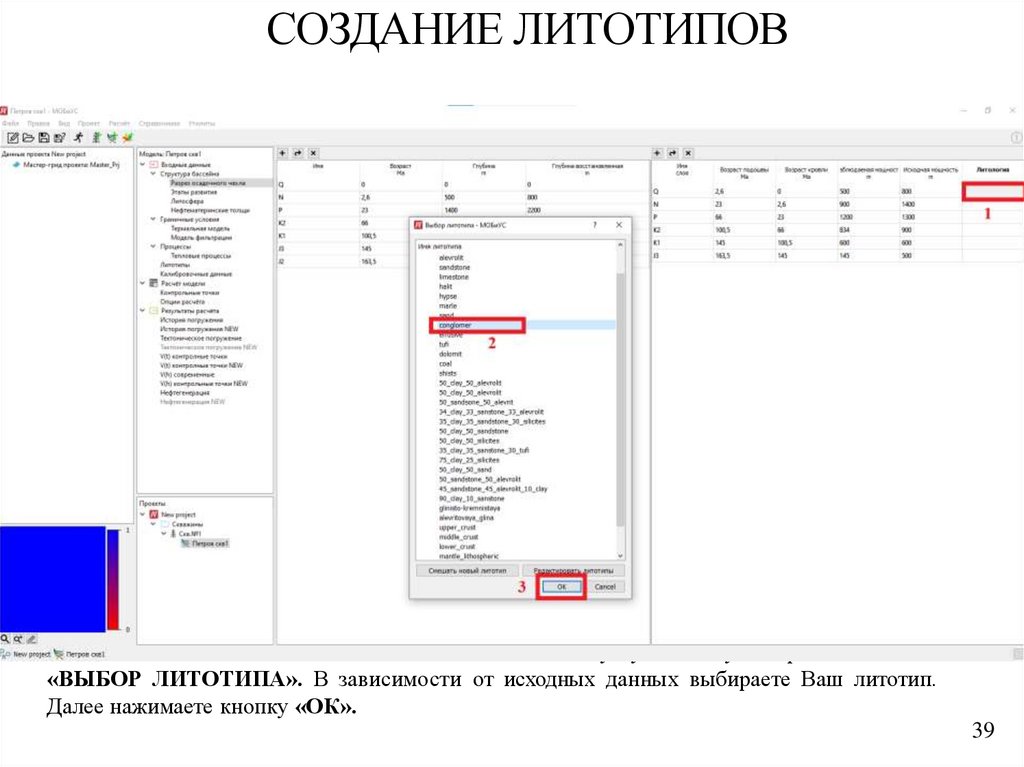Open Тепловые процессы tree item
This screenshot has height=767, width=1024.
point(201,256)
